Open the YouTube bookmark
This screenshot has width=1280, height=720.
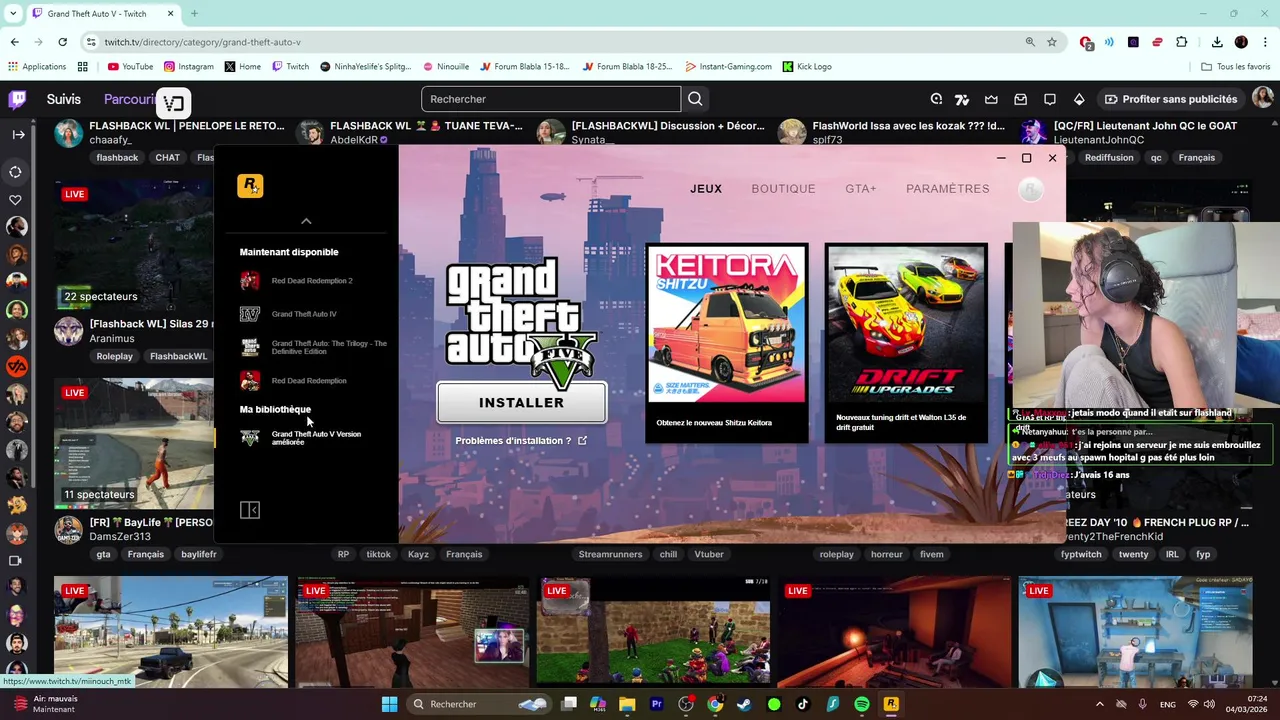pyautogui.click(x=130, y=67)
